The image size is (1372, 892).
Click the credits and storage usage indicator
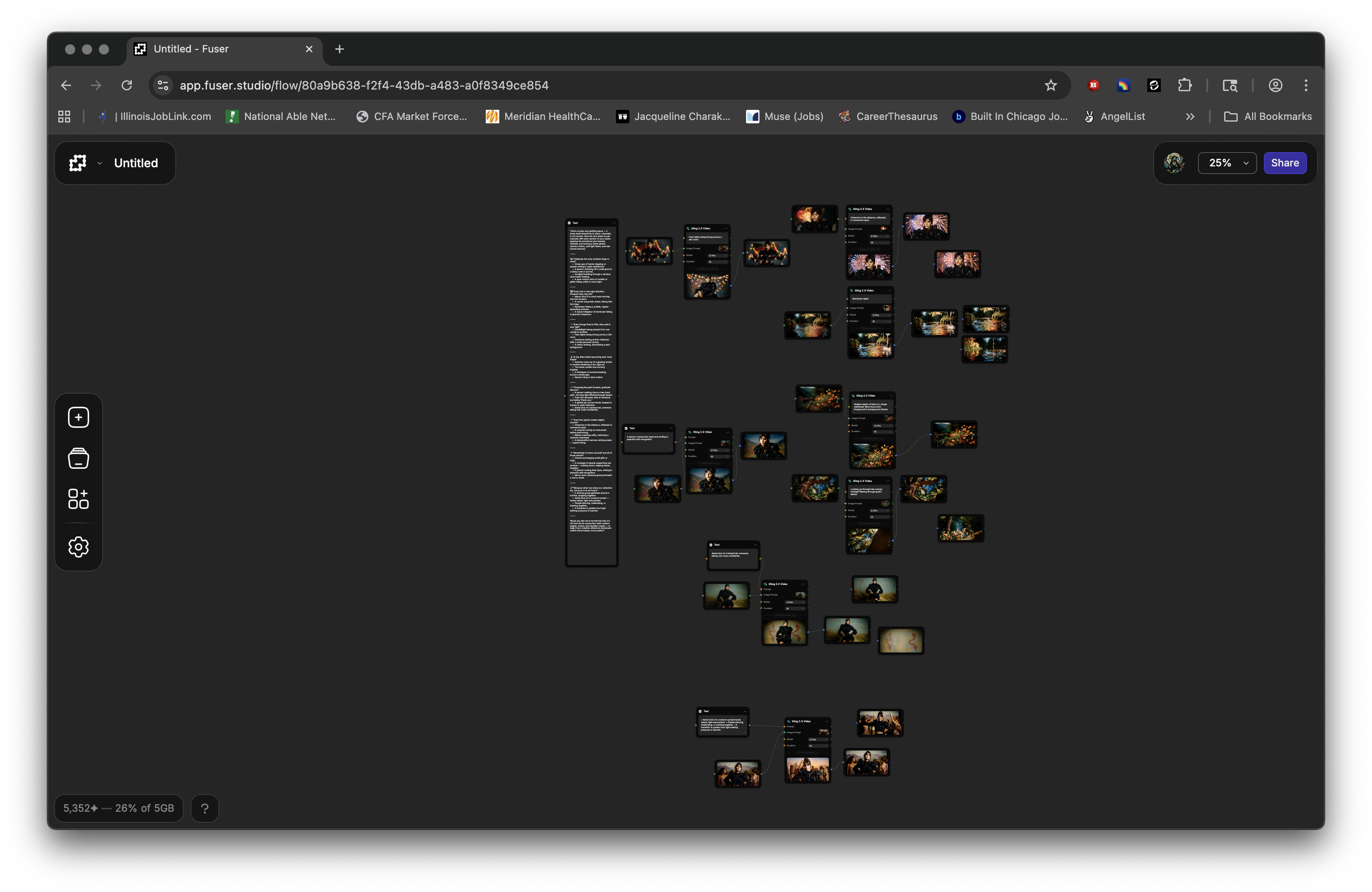point(119,808)
